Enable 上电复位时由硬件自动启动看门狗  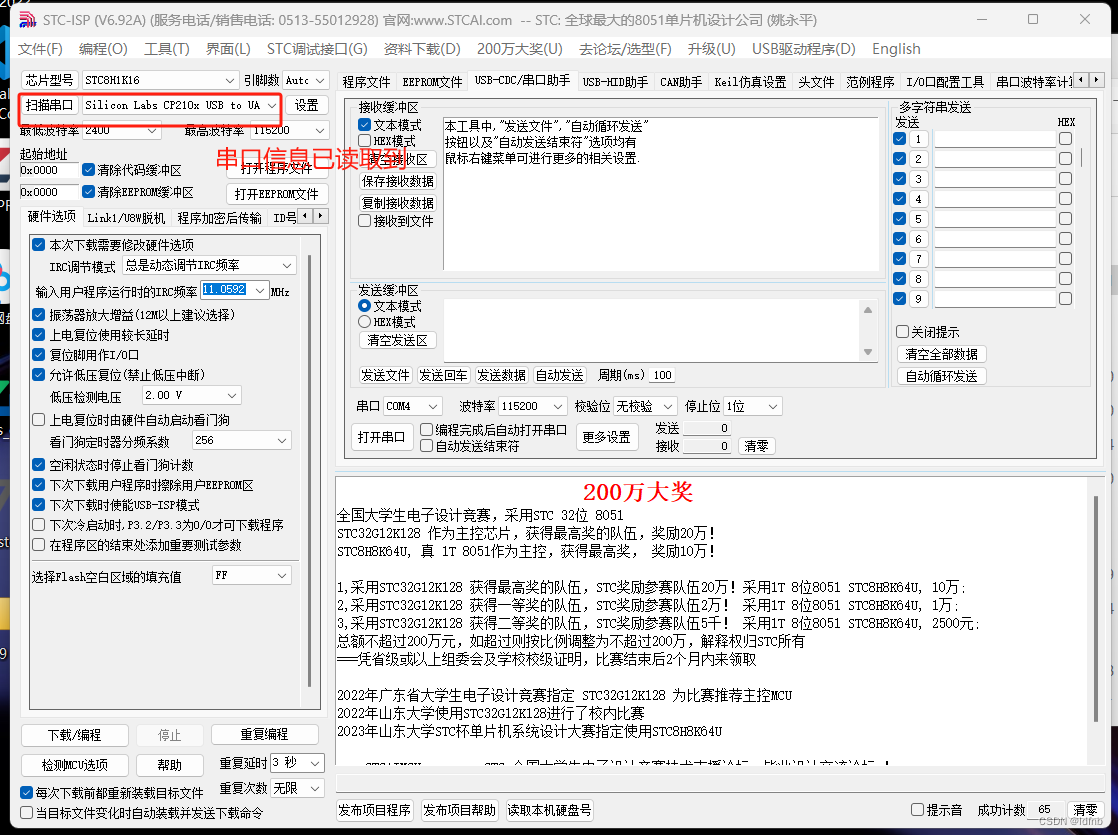[x=39, y=420]
